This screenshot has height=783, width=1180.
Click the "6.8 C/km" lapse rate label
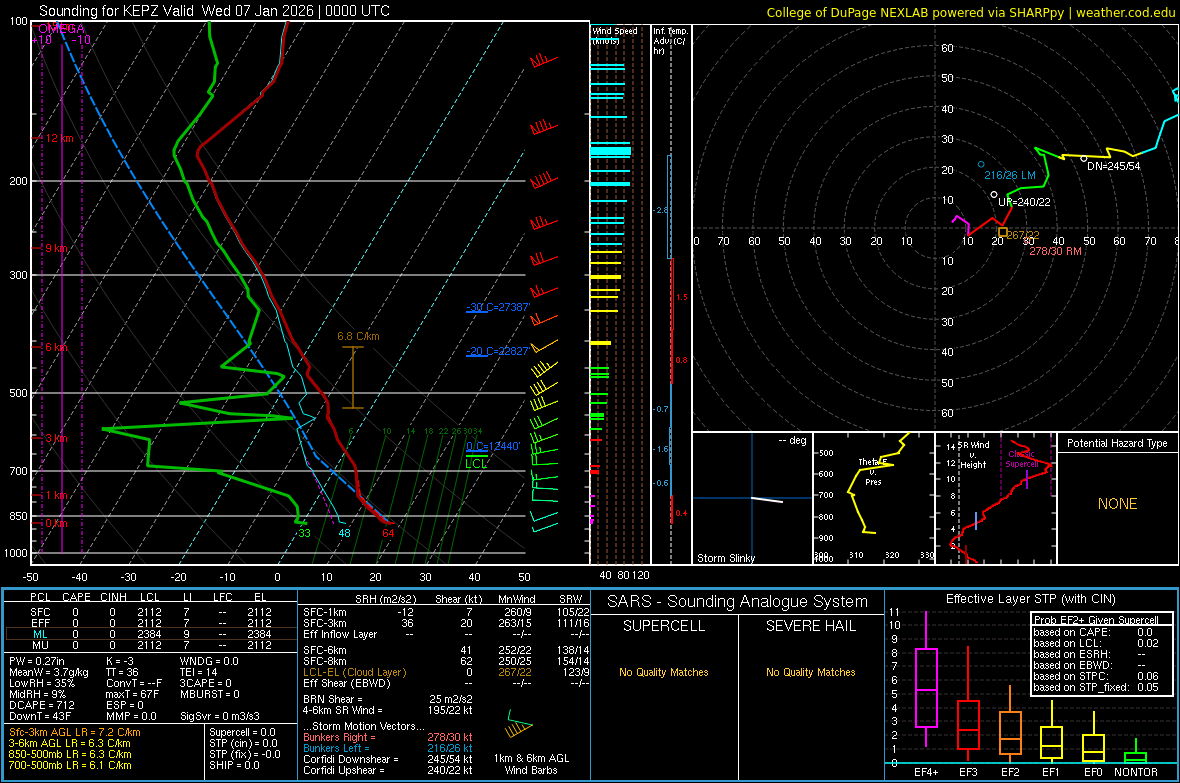coord(358,337)
